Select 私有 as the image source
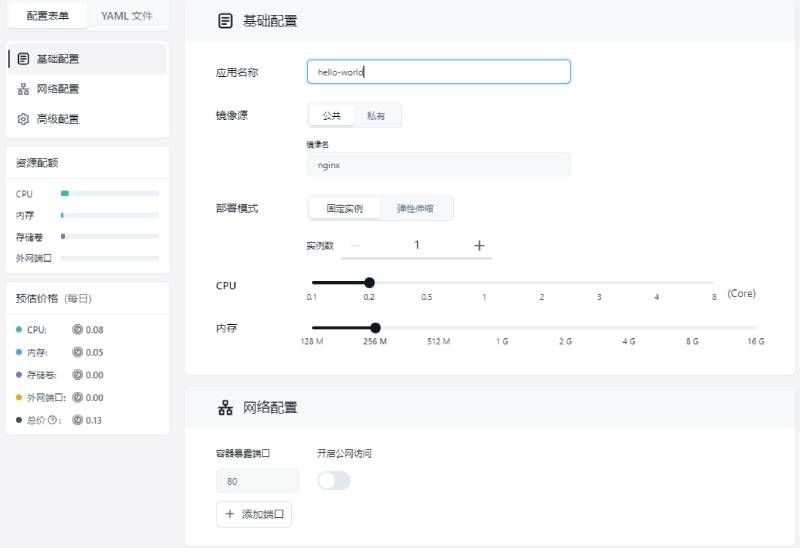This screenshot has height=548, width=800. [376, 116]
